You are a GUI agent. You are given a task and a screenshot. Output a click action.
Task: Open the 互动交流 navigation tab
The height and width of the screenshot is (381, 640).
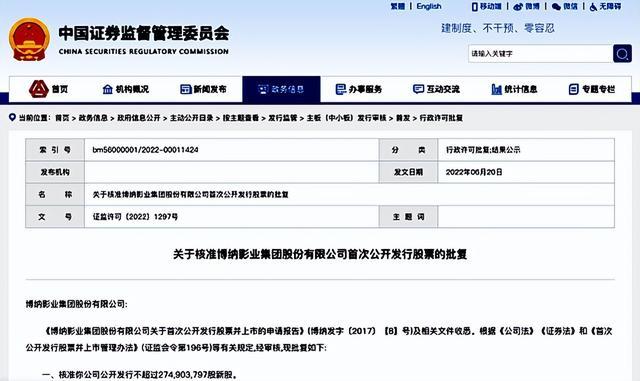pyautogui.click(x=436, y=89)
